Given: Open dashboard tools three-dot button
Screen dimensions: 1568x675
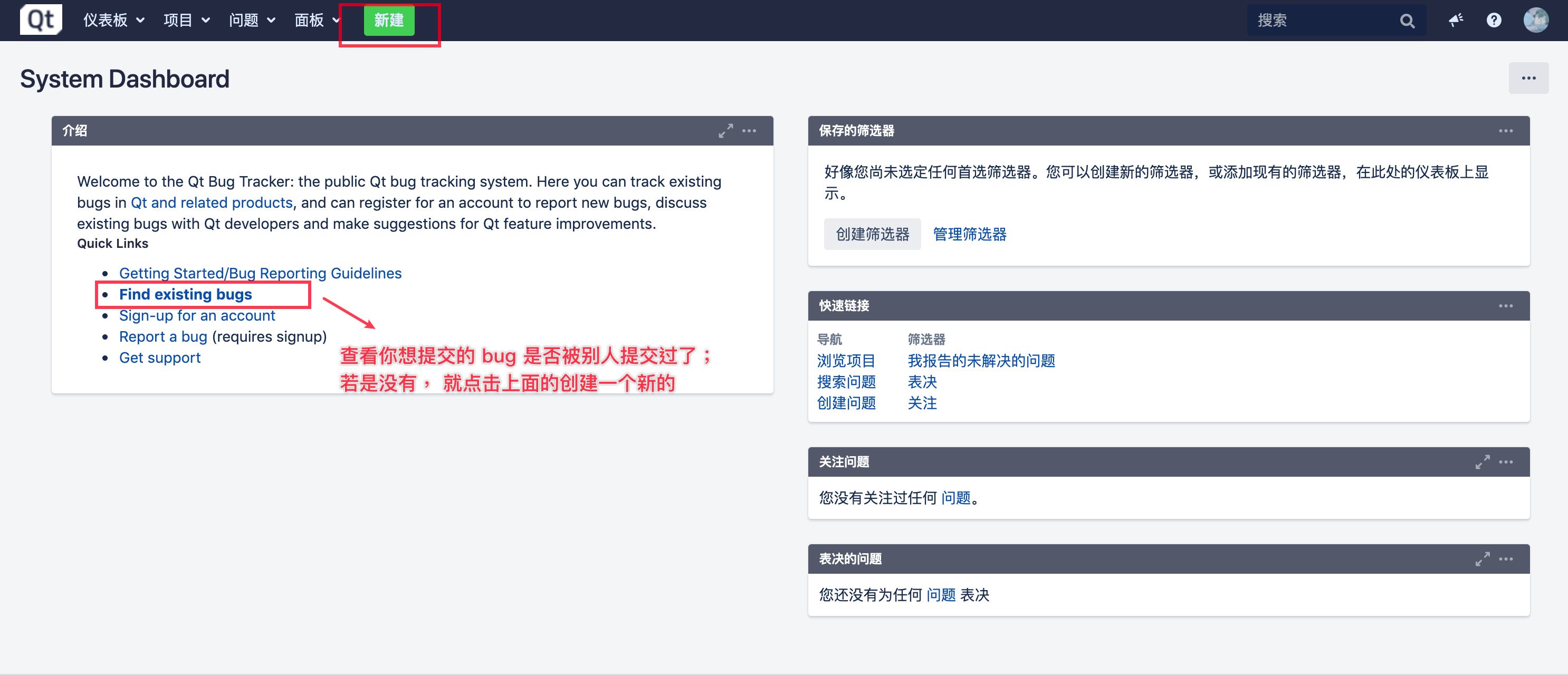Looking at the screenshot, I should (x=1528, y=78).
